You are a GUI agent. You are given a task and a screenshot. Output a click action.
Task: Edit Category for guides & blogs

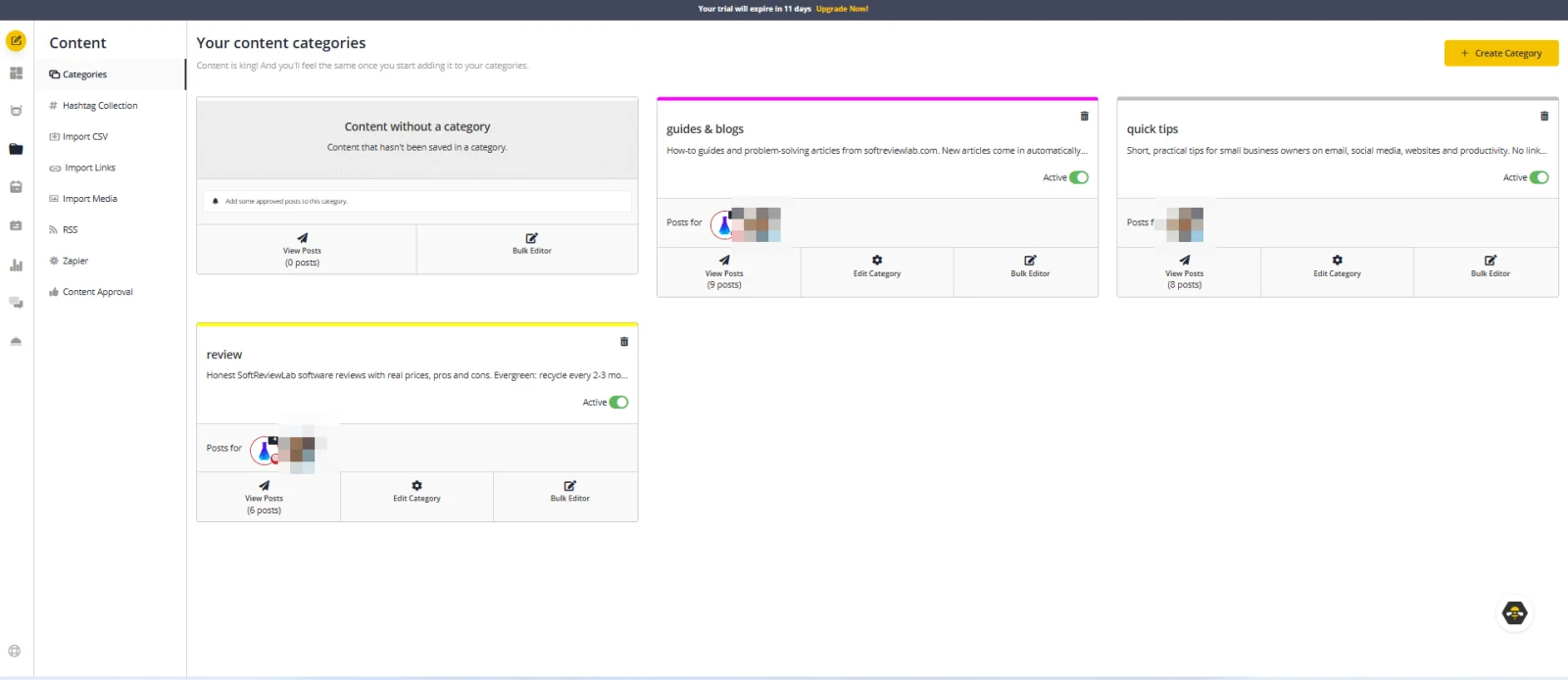click(877, 272)
